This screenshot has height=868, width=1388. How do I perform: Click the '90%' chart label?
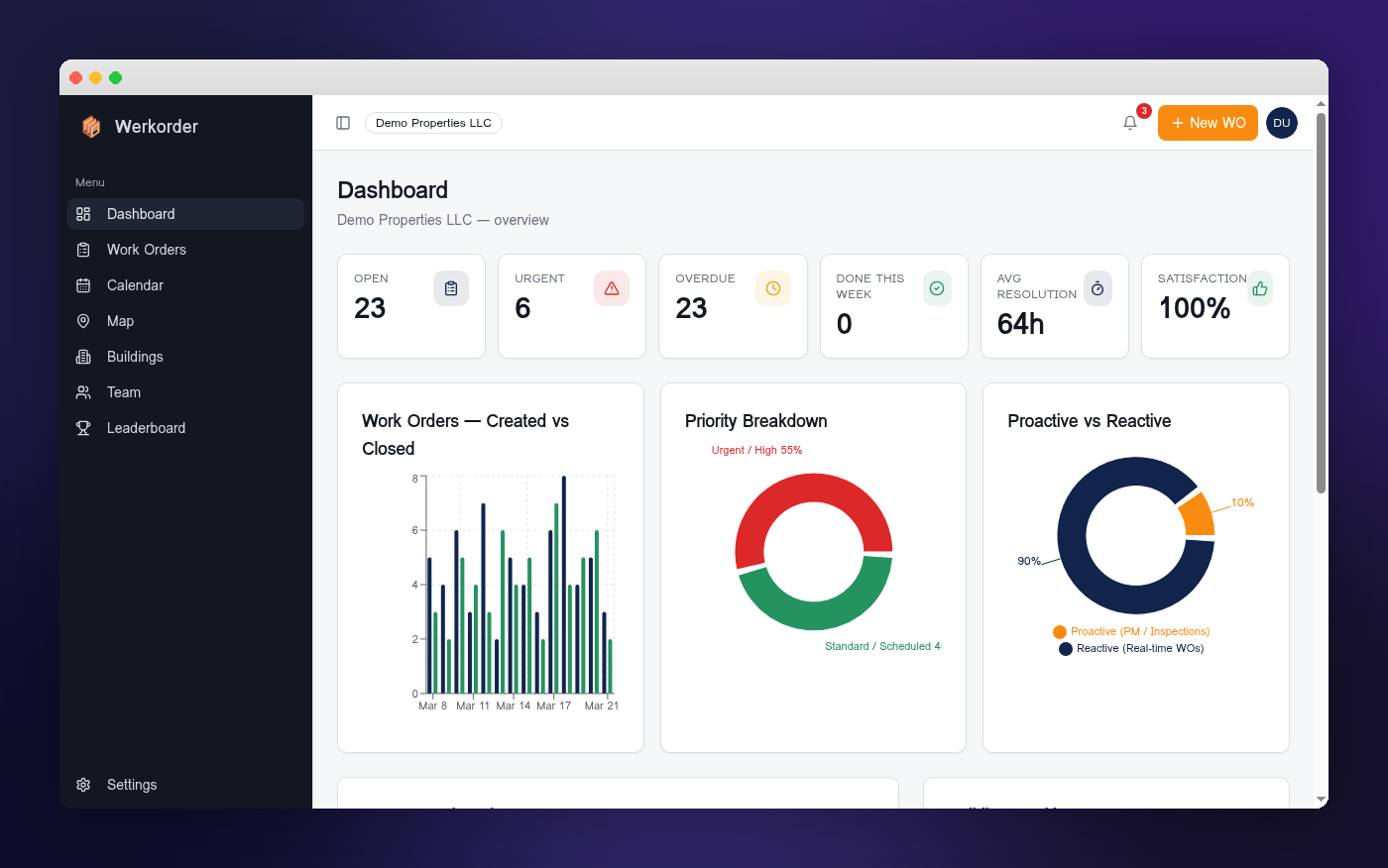[x=1029, y=561]
